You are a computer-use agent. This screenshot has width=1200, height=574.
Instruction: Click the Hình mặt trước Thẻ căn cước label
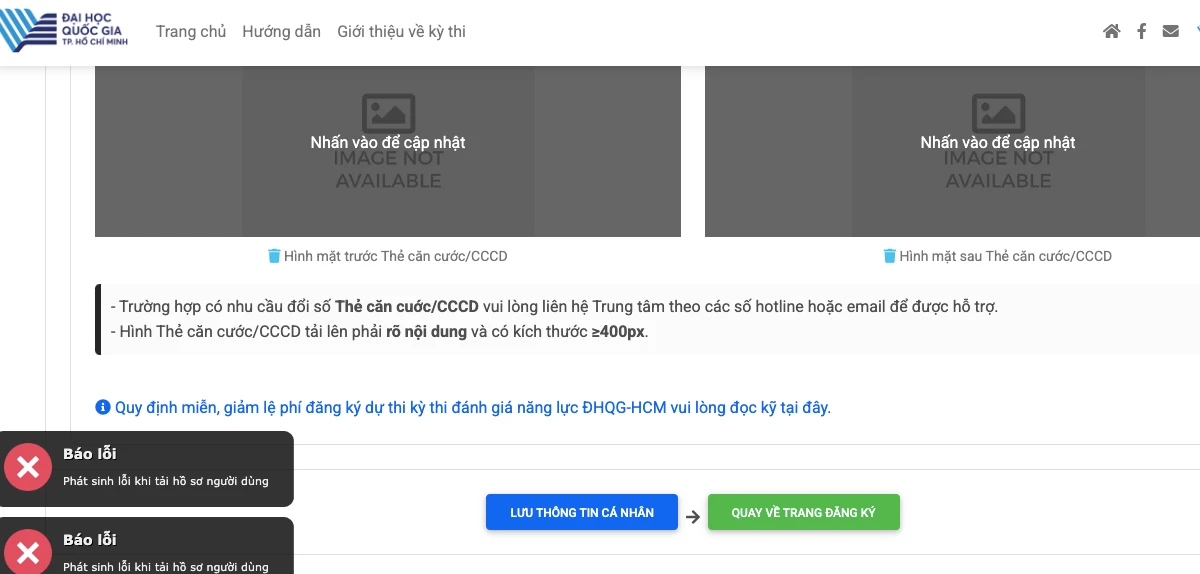[395, 256]
